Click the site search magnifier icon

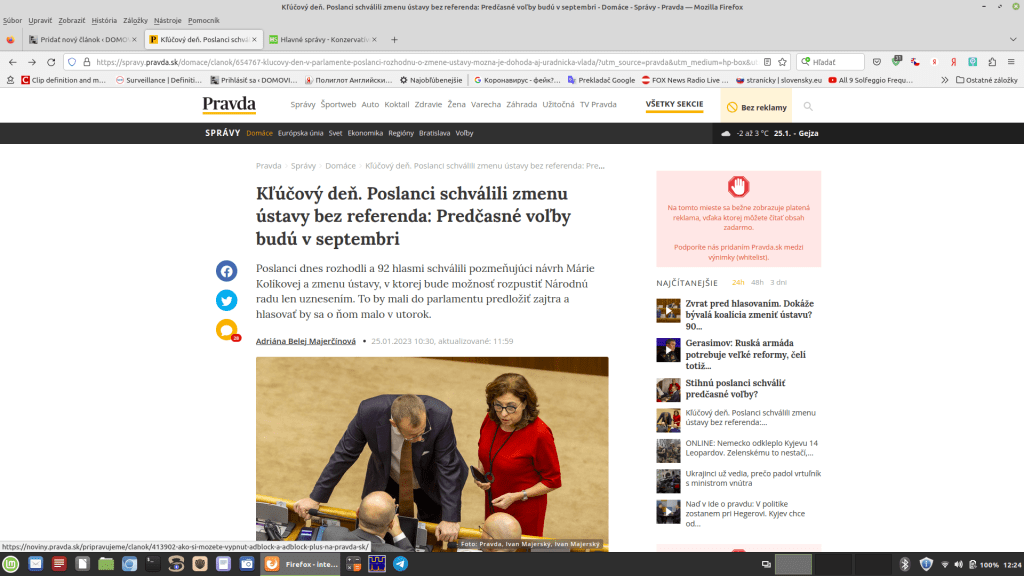808,106
